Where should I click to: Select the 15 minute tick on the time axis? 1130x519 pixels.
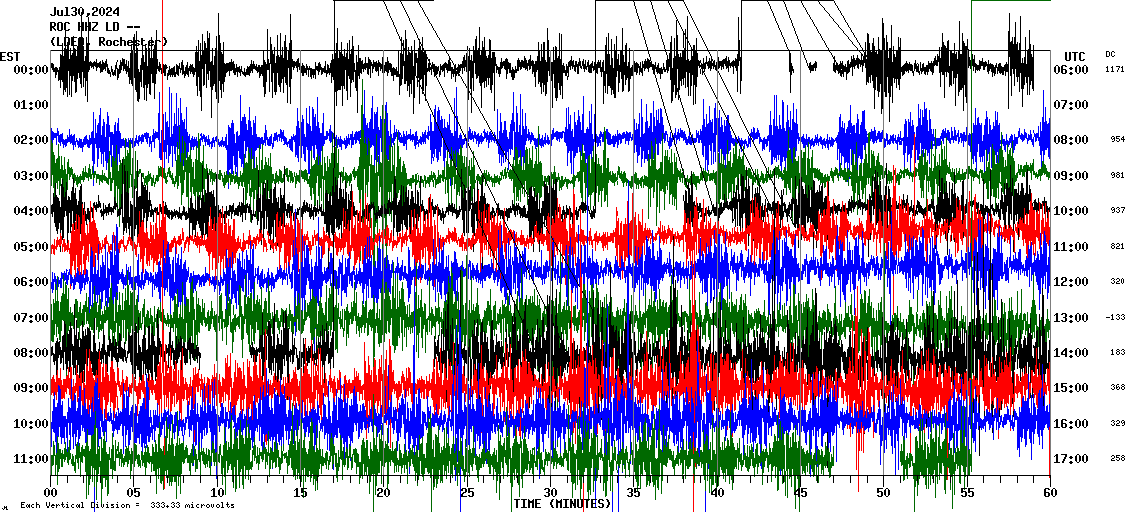(x=301, y=493)
